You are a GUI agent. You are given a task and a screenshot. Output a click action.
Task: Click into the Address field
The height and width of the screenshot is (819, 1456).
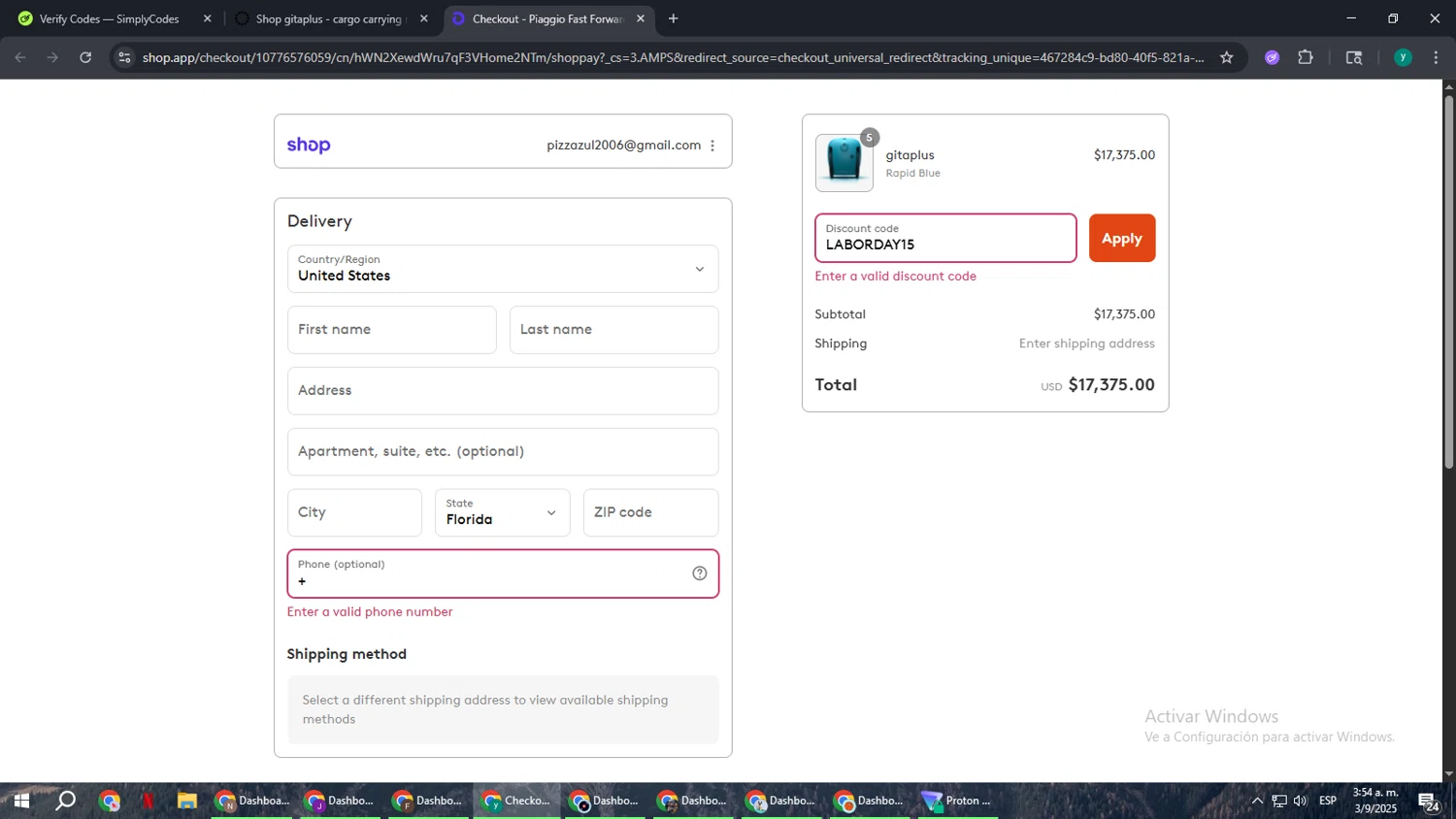503,391
